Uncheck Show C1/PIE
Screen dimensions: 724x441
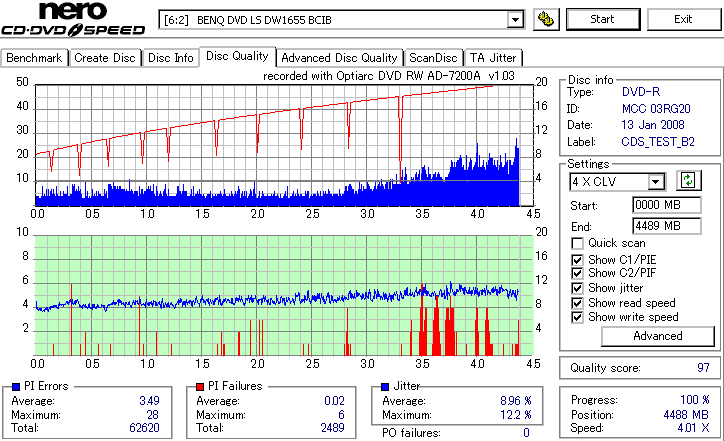tap(577, 260)
